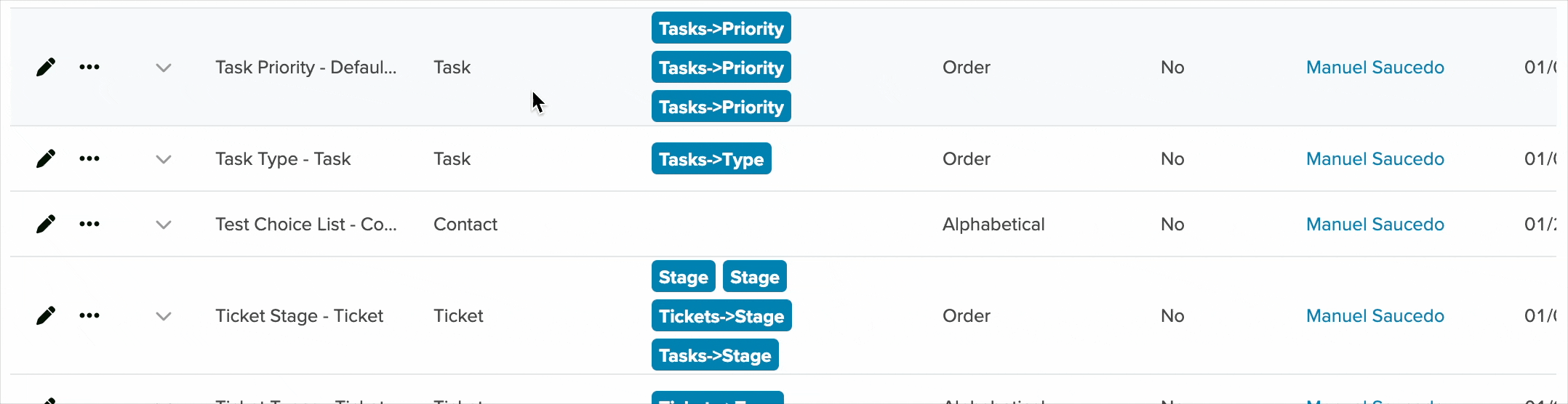The width and height of the screenshot is (1568, 404).
Task: Click top Tasks->Priority tag
Action: (x=721, y=28)
